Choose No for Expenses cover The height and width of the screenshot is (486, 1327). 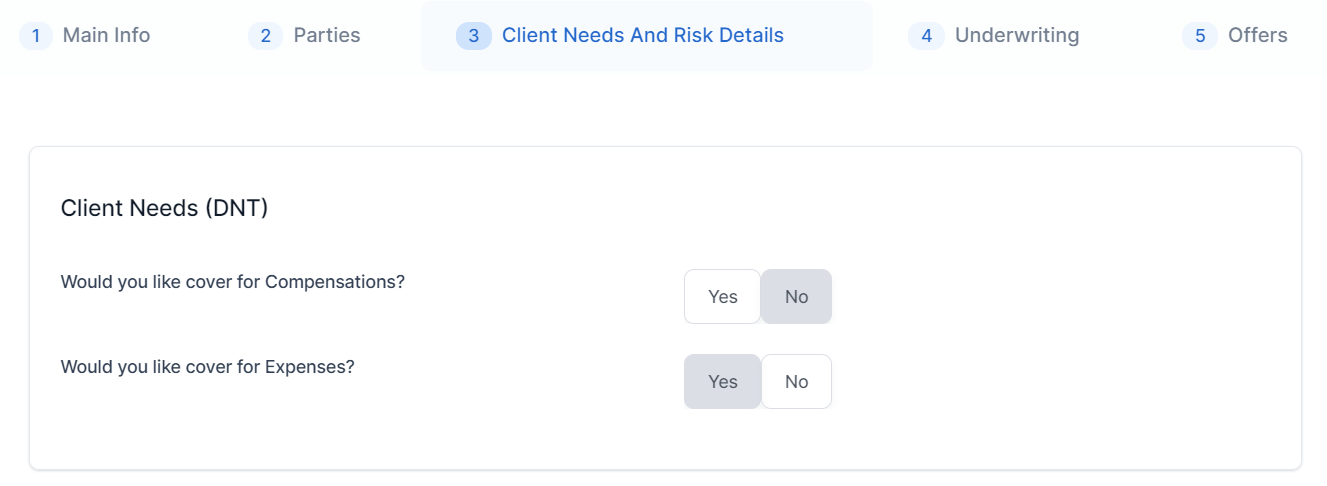[x=796, y=382]
